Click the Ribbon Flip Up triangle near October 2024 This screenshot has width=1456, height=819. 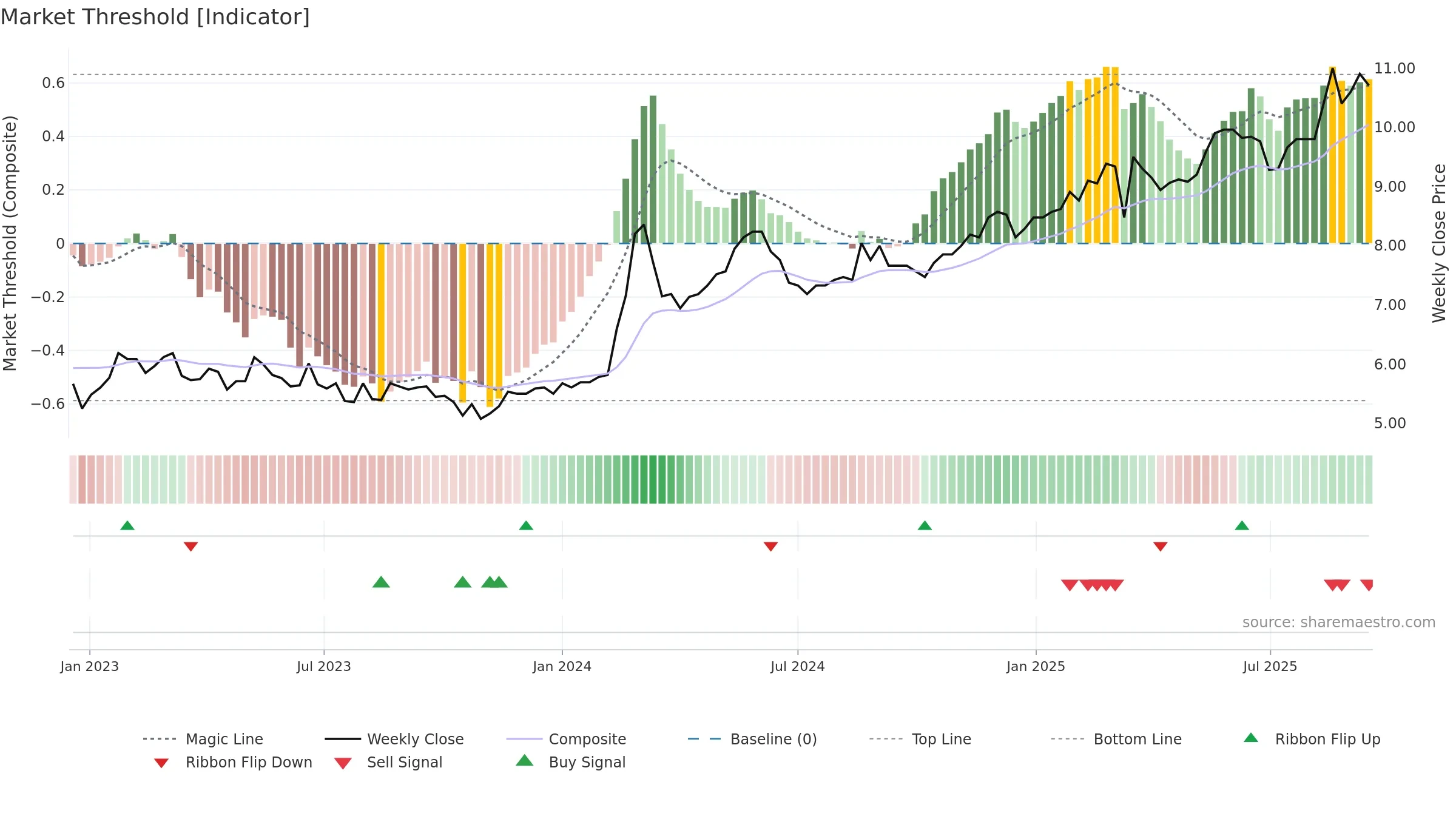point(925,525)
